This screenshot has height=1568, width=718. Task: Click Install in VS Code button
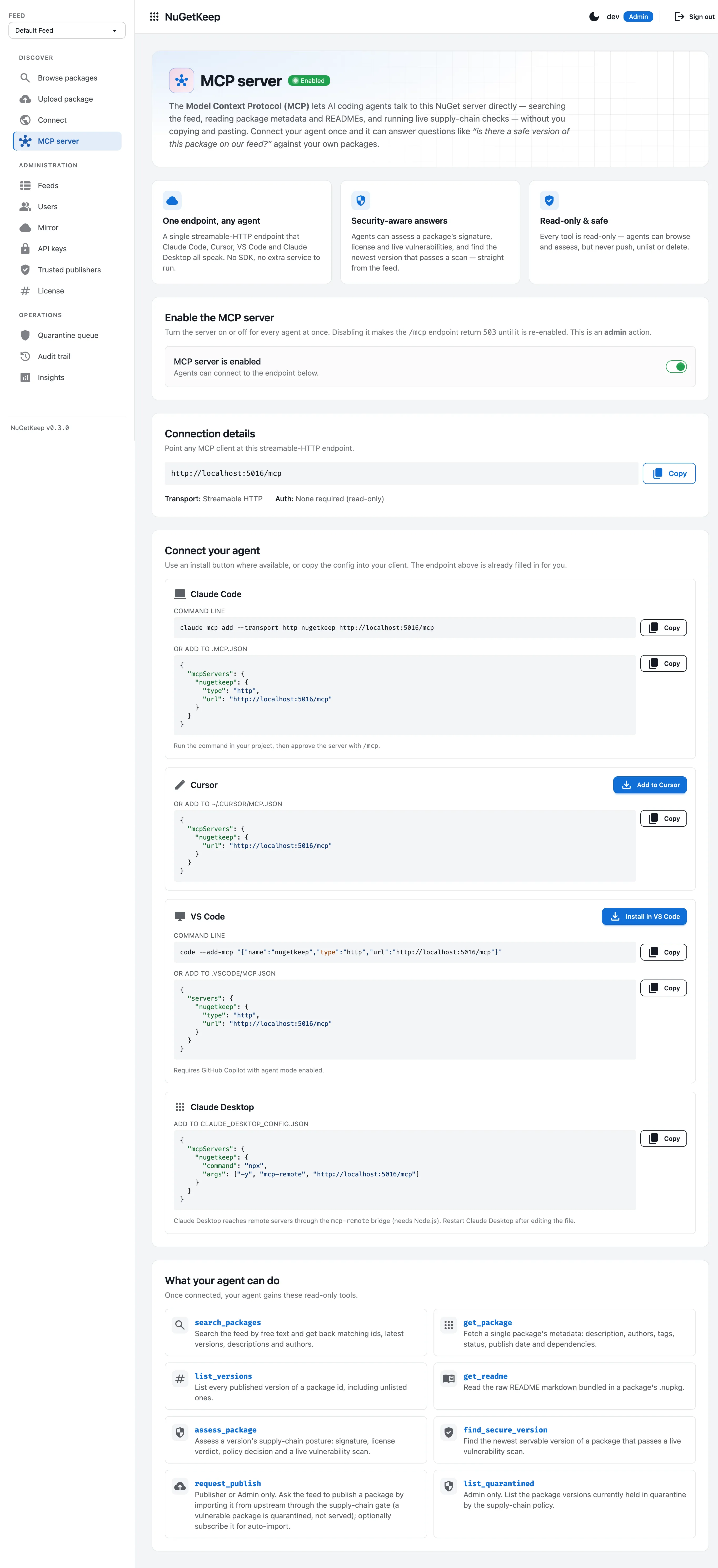click(x=644, y=917)
